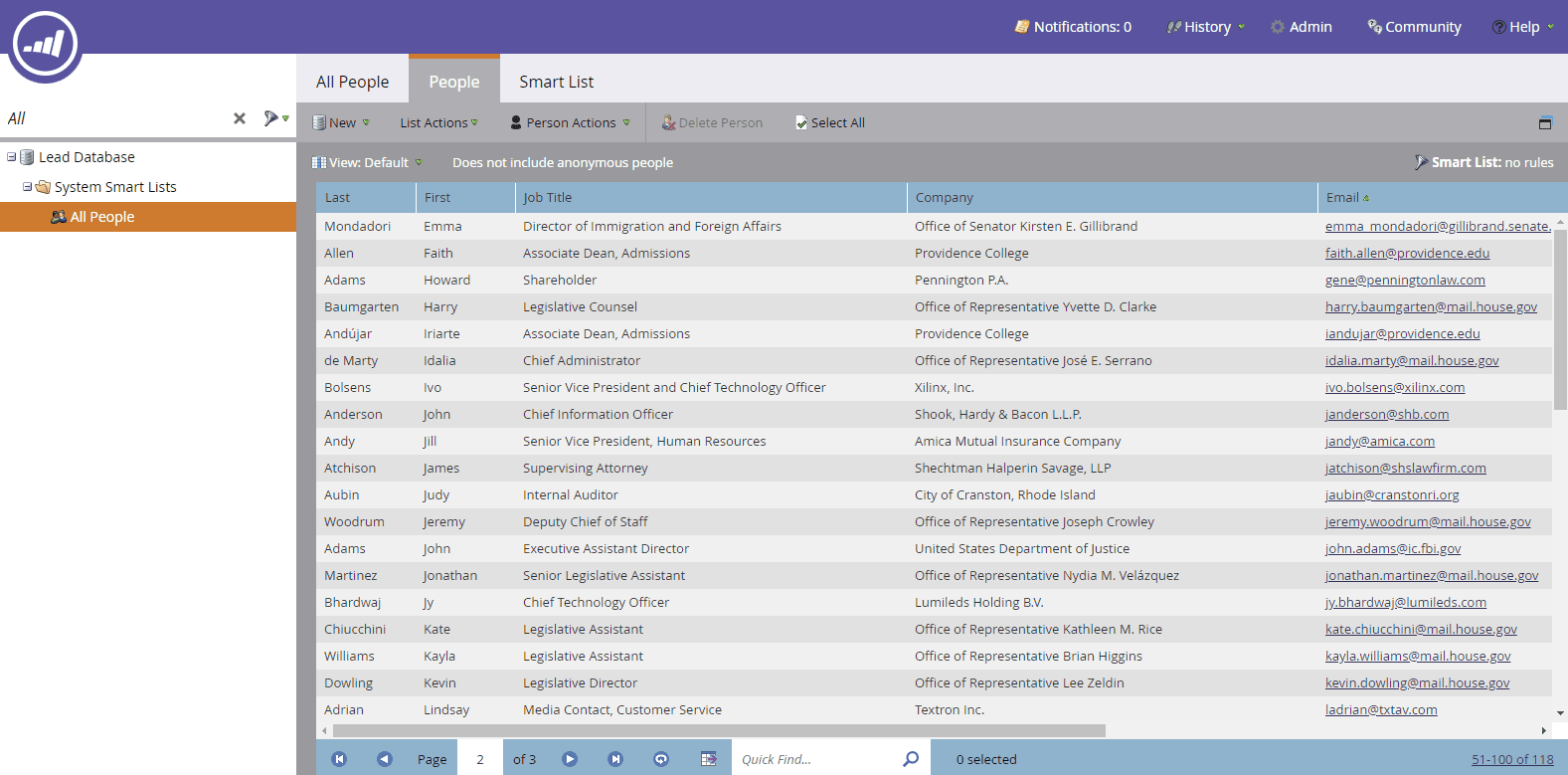Click the tree search field showing All
1568x775 pixels.
[114, 118]
